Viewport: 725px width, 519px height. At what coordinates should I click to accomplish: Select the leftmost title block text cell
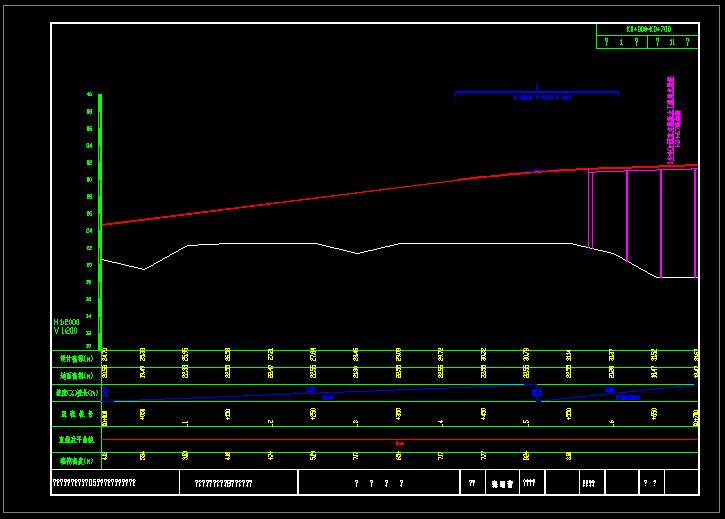(94, 483)
